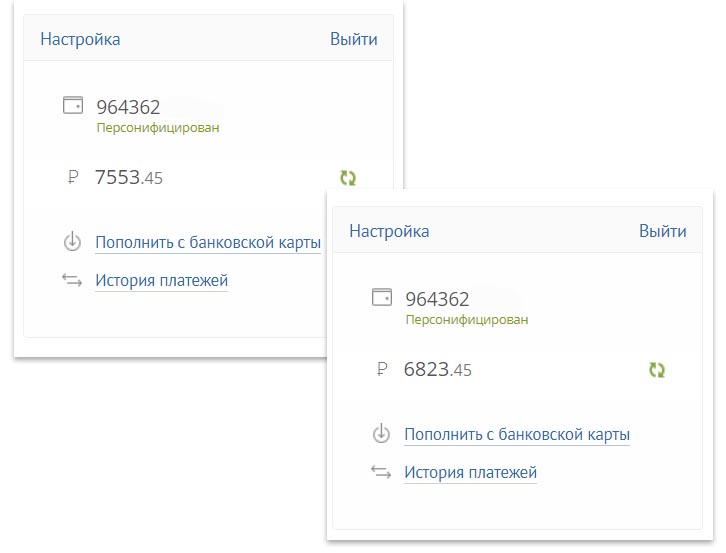Open Настройка in the upper panel header
This screenshot has width=726, height=553.
click(x=80, y=39)
